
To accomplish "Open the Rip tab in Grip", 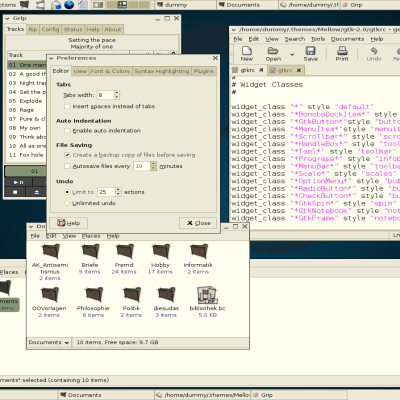I will click(33, 29).
